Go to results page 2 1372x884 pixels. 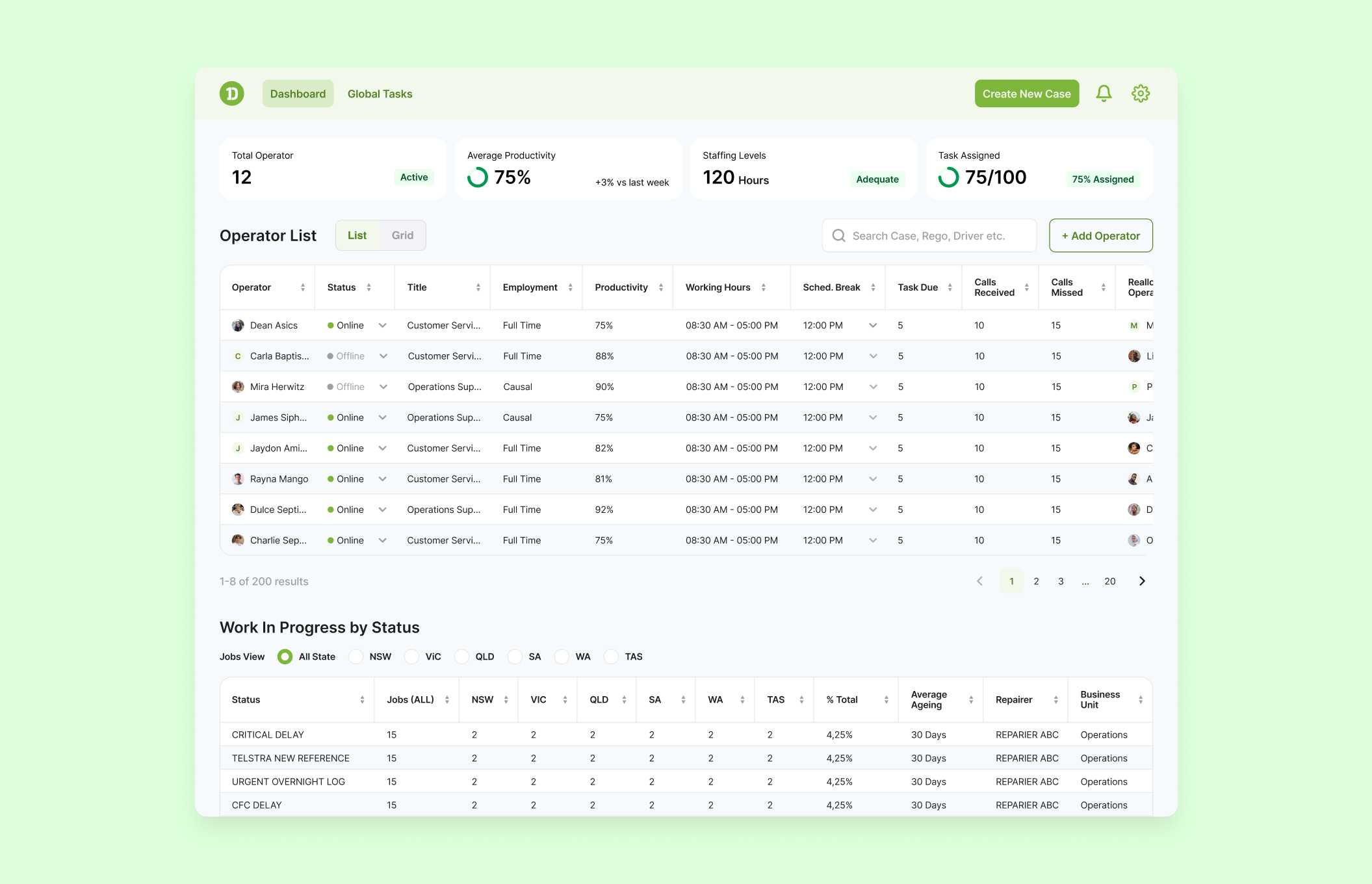1036,581
